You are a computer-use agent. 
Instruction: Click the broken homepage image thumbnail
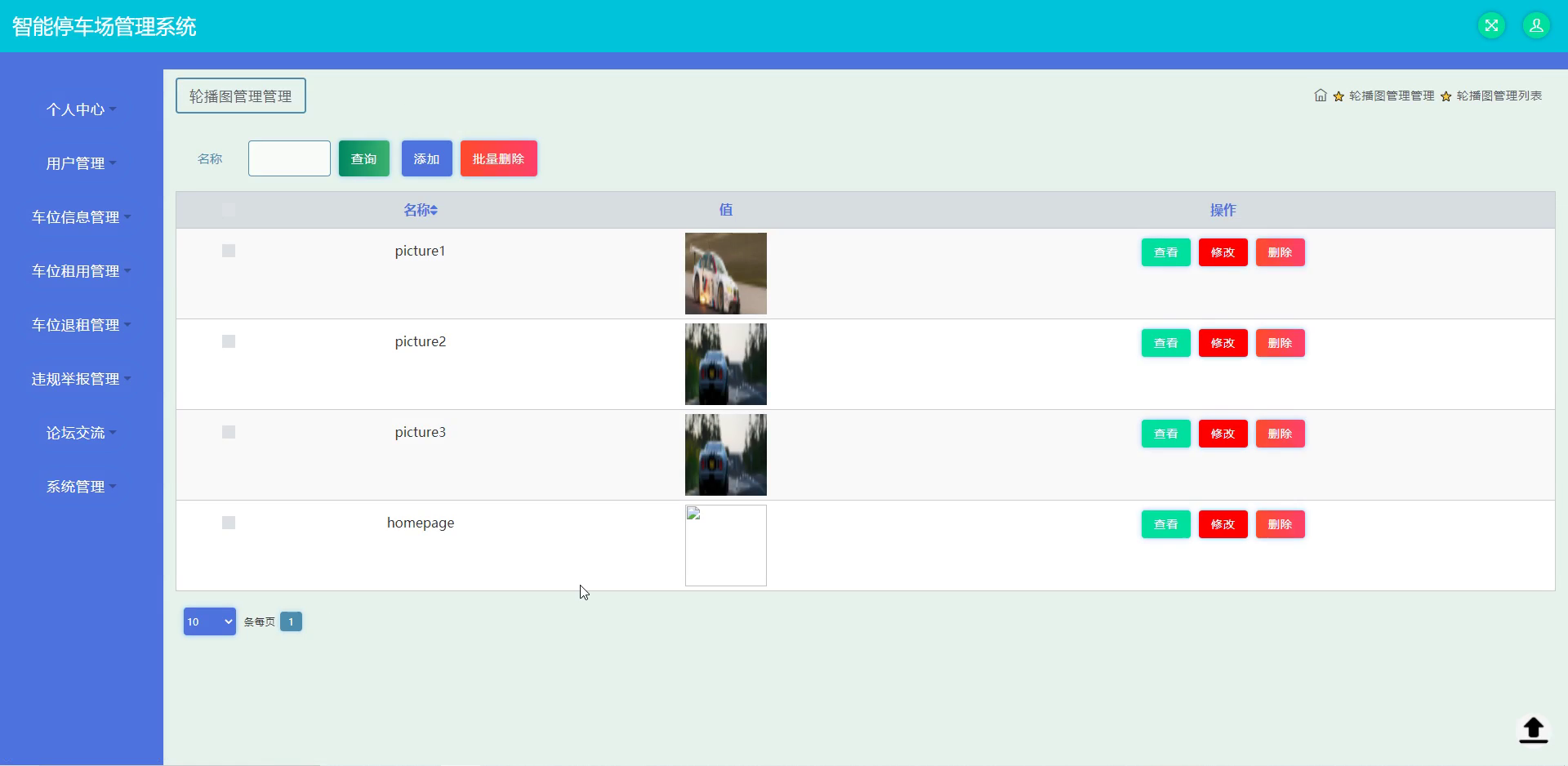[x=726, y=546]
